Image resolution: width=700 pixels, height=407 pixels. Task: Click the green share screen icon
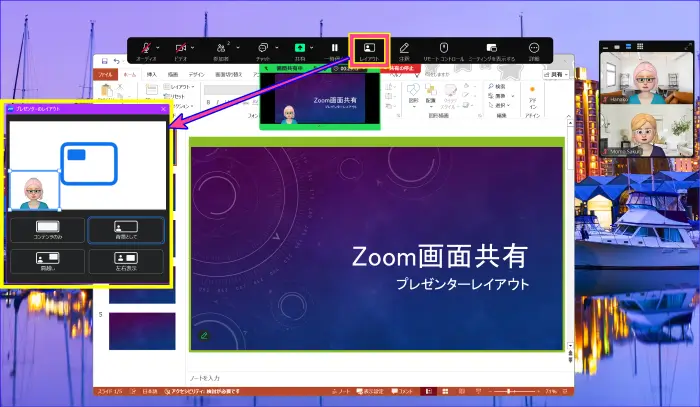(300, 47)
